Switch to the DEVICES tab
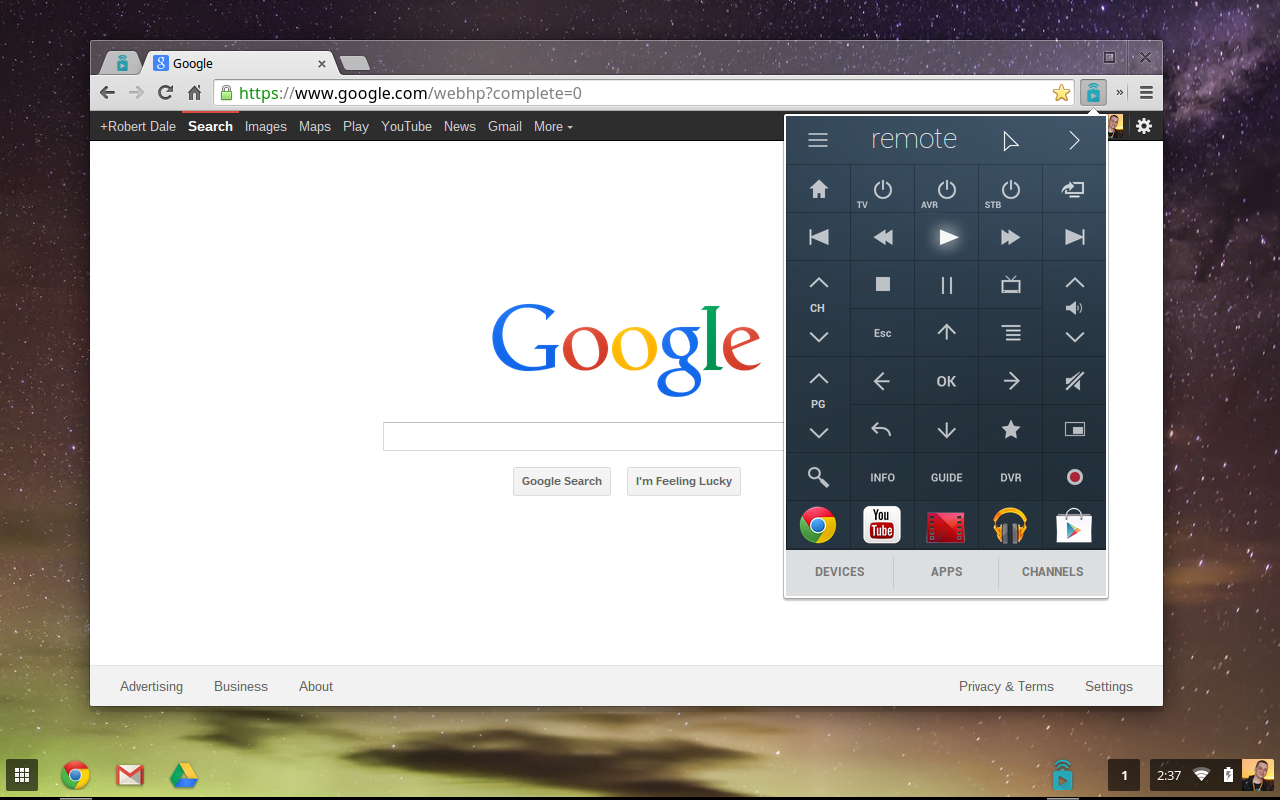Screen dimensions: 1280x800 (840, 572)
